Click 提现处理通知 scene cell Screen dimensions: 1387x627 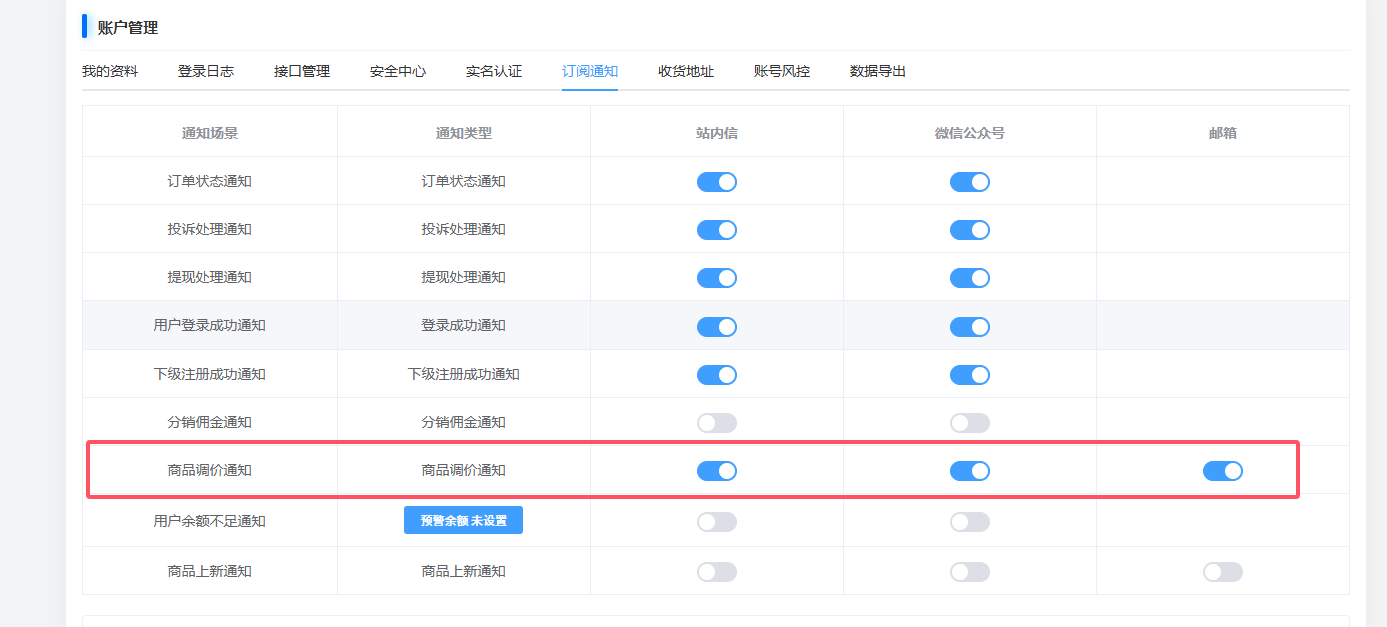click(210, 277)
